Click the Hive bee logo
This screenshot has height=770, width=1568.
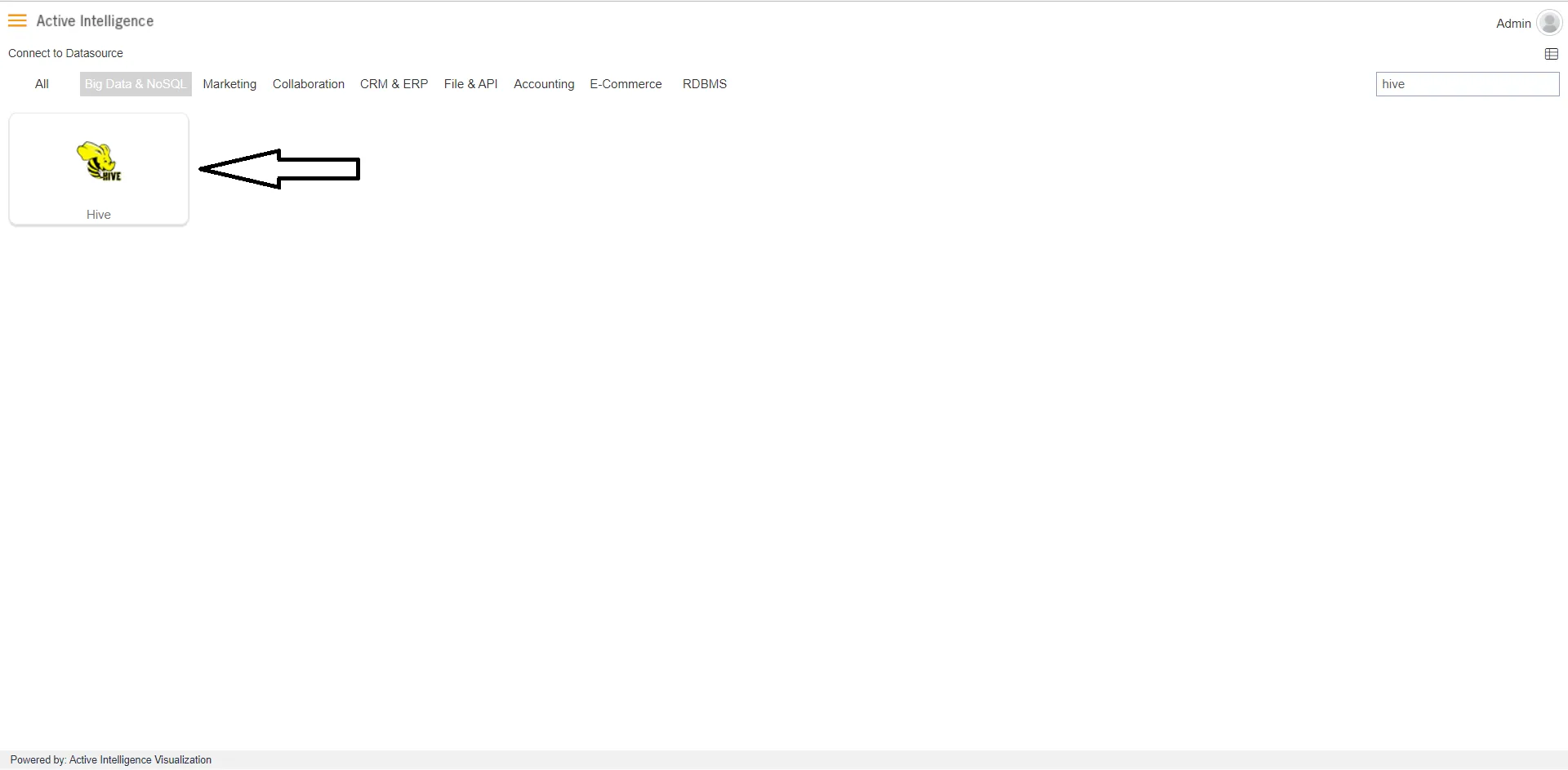(99, 161)
